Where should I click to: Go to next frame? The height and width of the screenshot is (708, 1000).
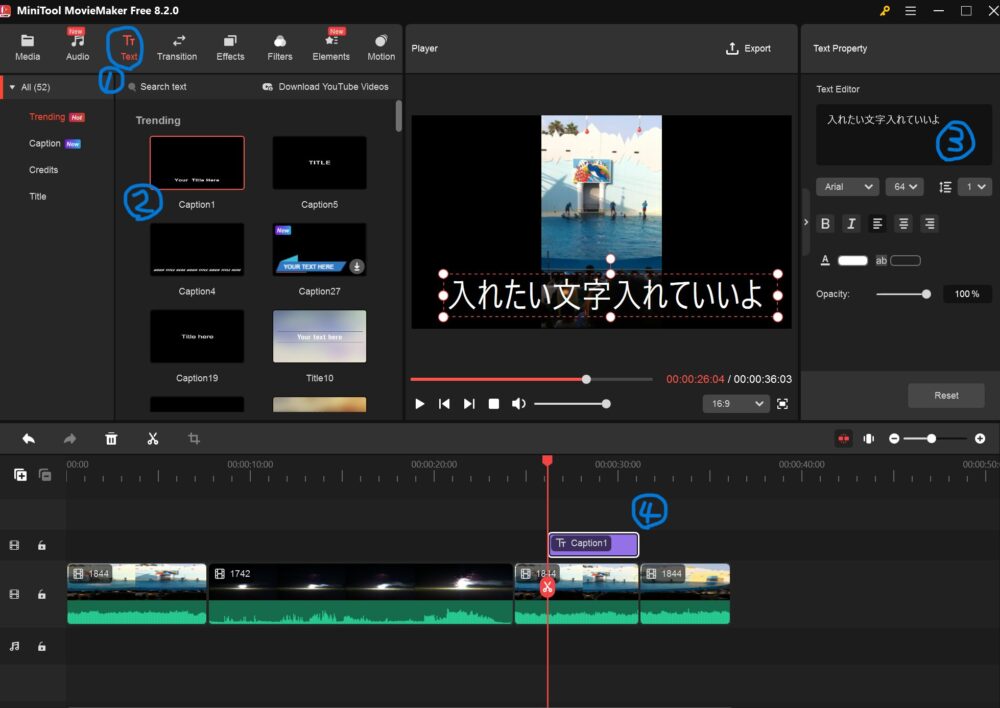tap(469, 404)
